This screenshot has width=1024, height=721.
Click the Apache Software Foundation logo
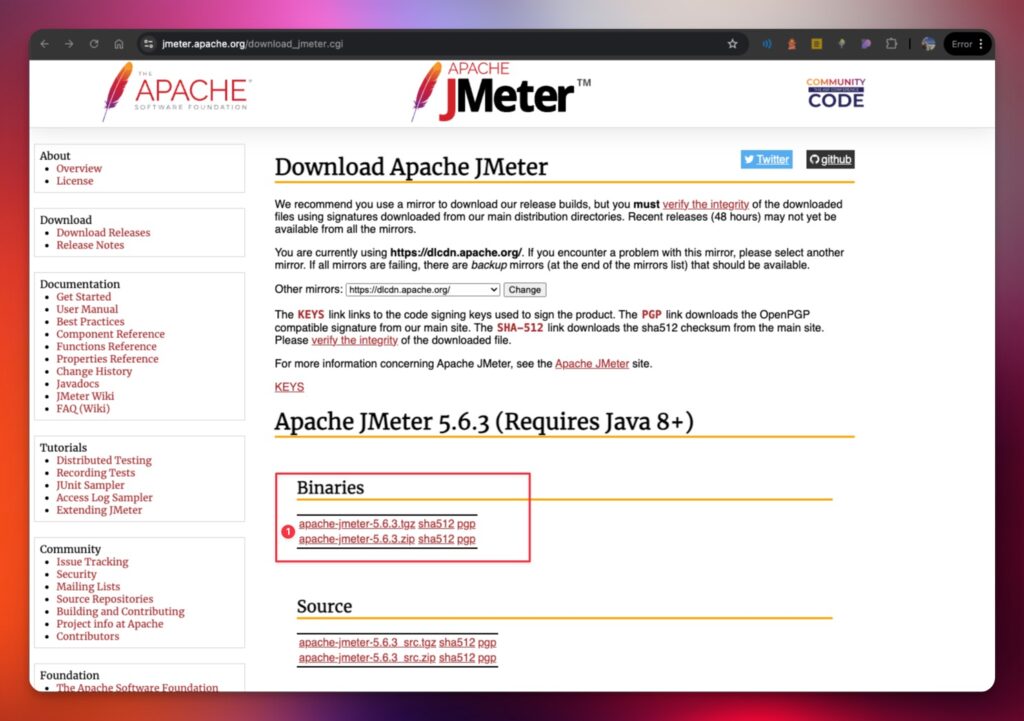[x=177, y=92]
